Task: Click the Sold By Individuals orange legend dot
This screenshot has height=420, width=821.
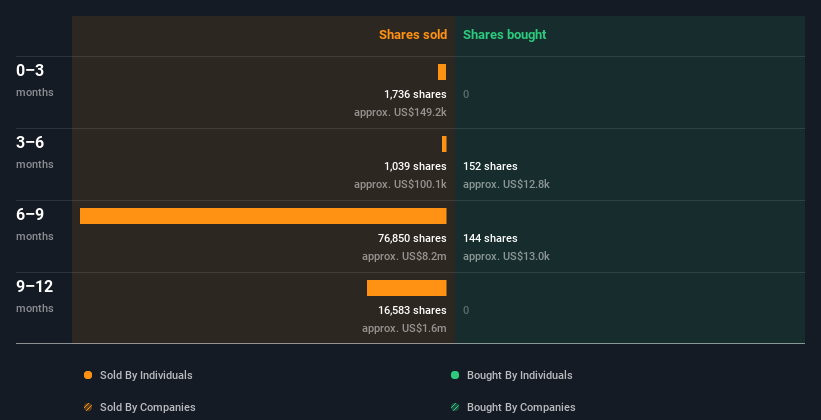Action: point(88,375)
